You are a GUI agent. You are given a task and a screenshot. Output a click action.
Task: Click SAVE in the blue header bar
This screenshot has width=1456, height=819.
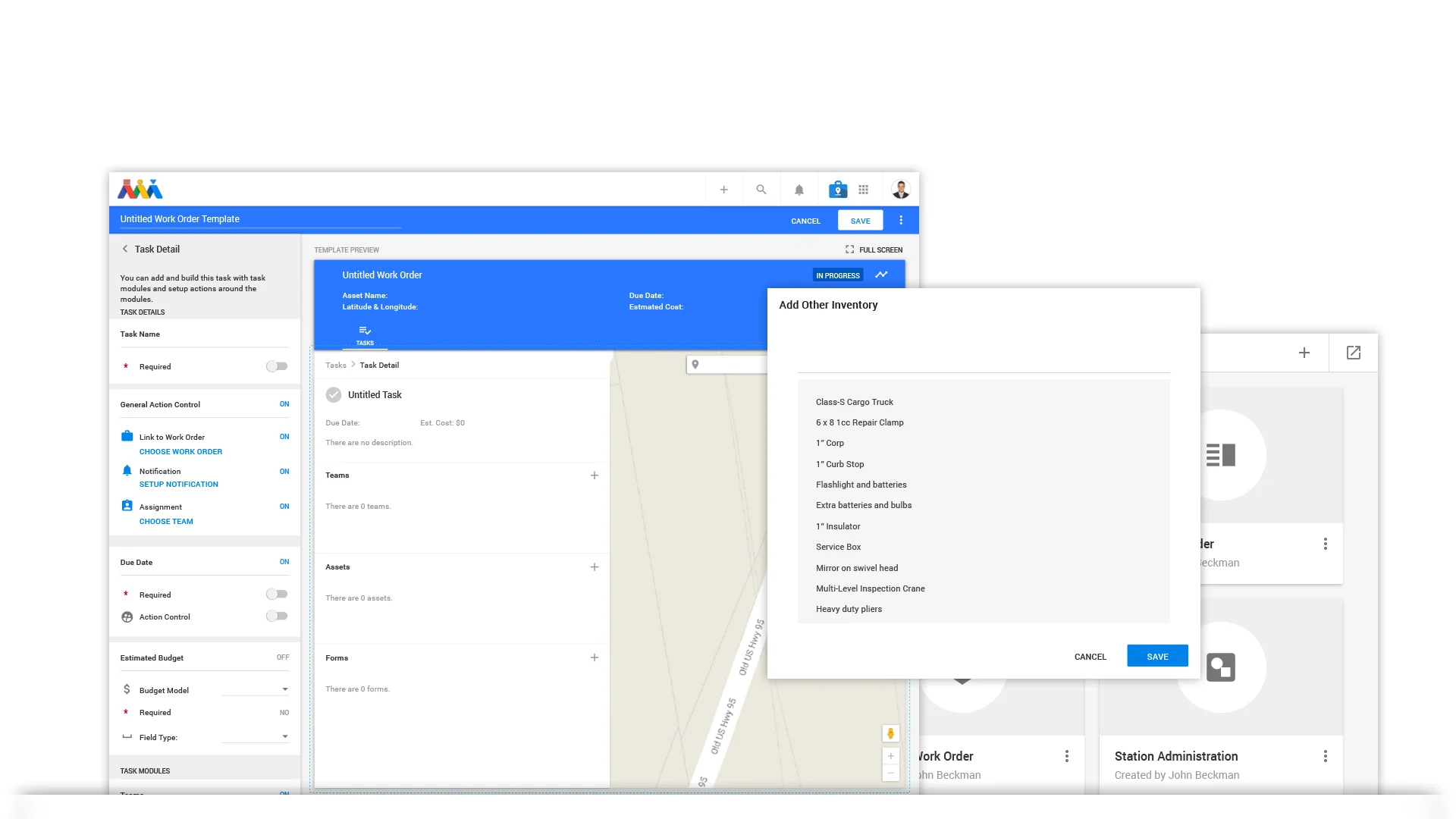click(x=860, y=221)
